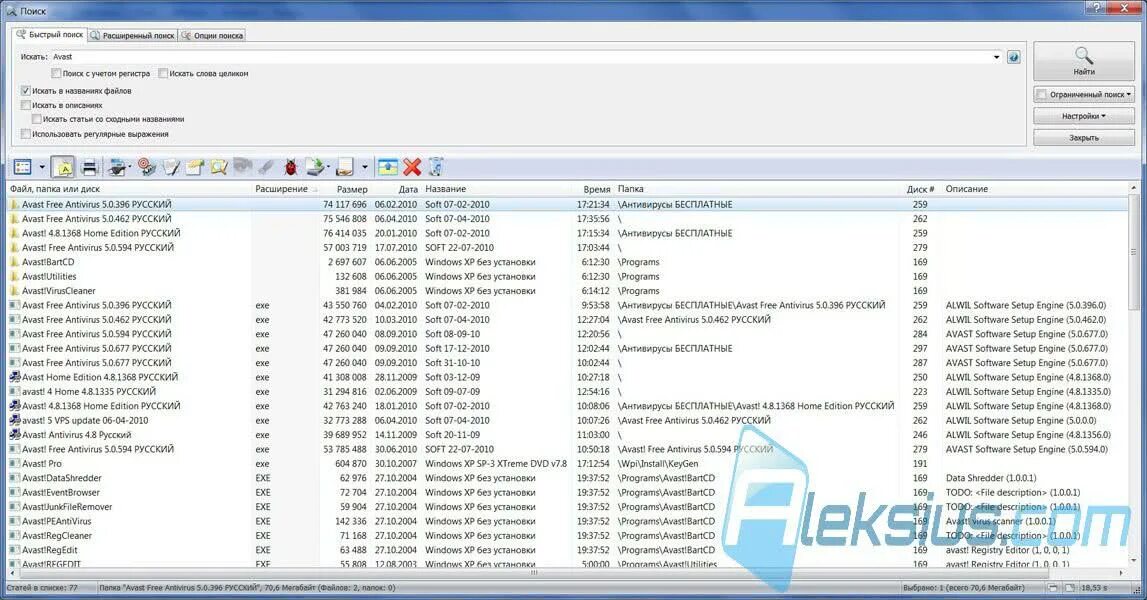Click the target bullseye toolbar icon

[x=147, y=168]
